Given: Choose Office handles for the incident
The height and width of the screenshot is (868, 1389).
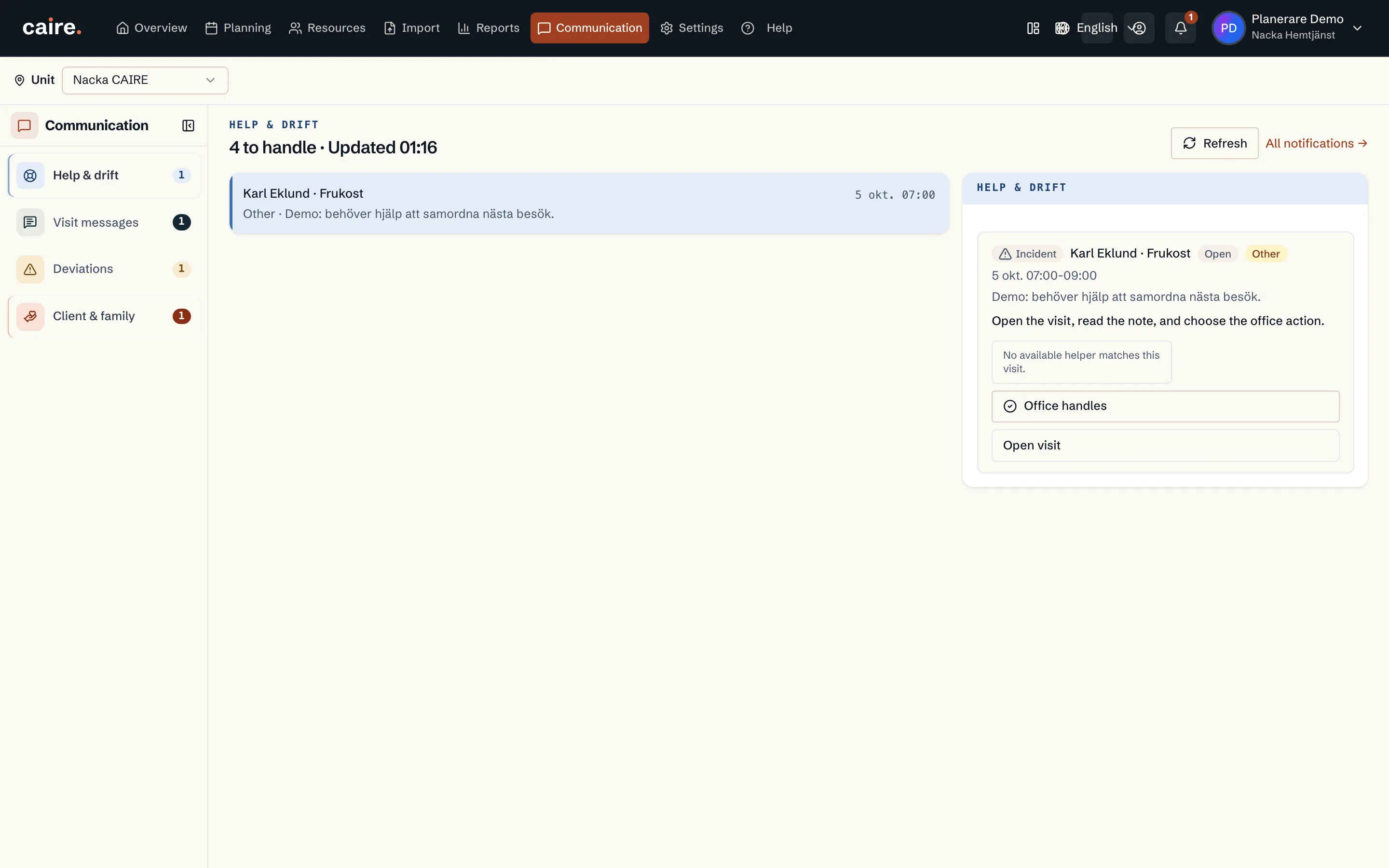Looking at the screenshot, I should [1165, 407].
